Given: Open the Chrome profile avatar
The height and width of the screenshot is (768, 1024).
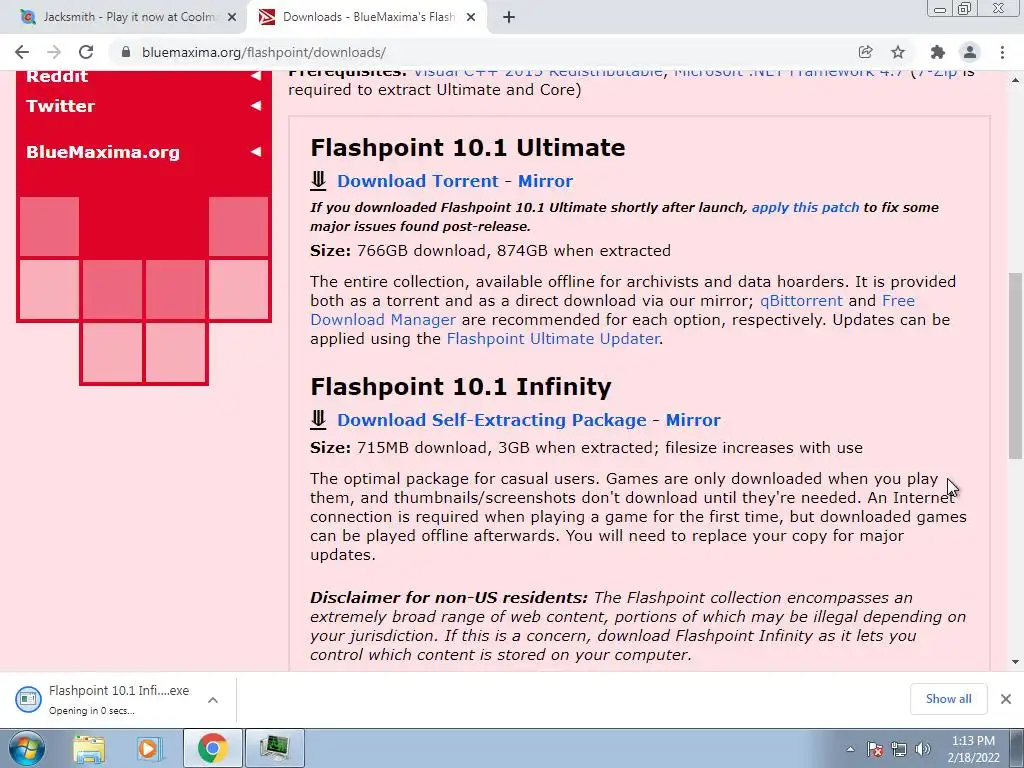Looking at the screenshot, I should 970,52.
